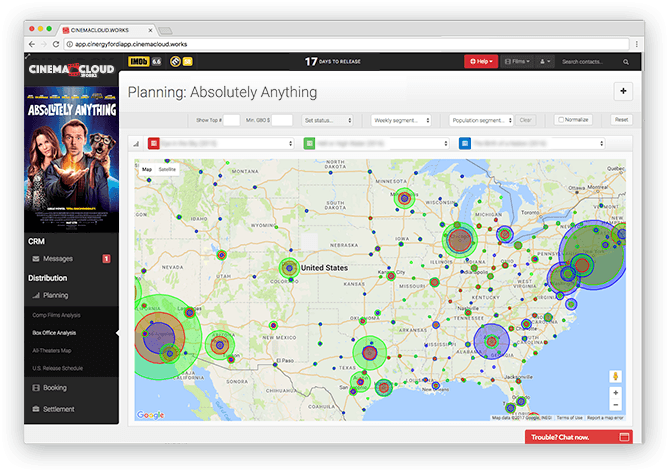Open the user account menu icon

click(545, 62)
